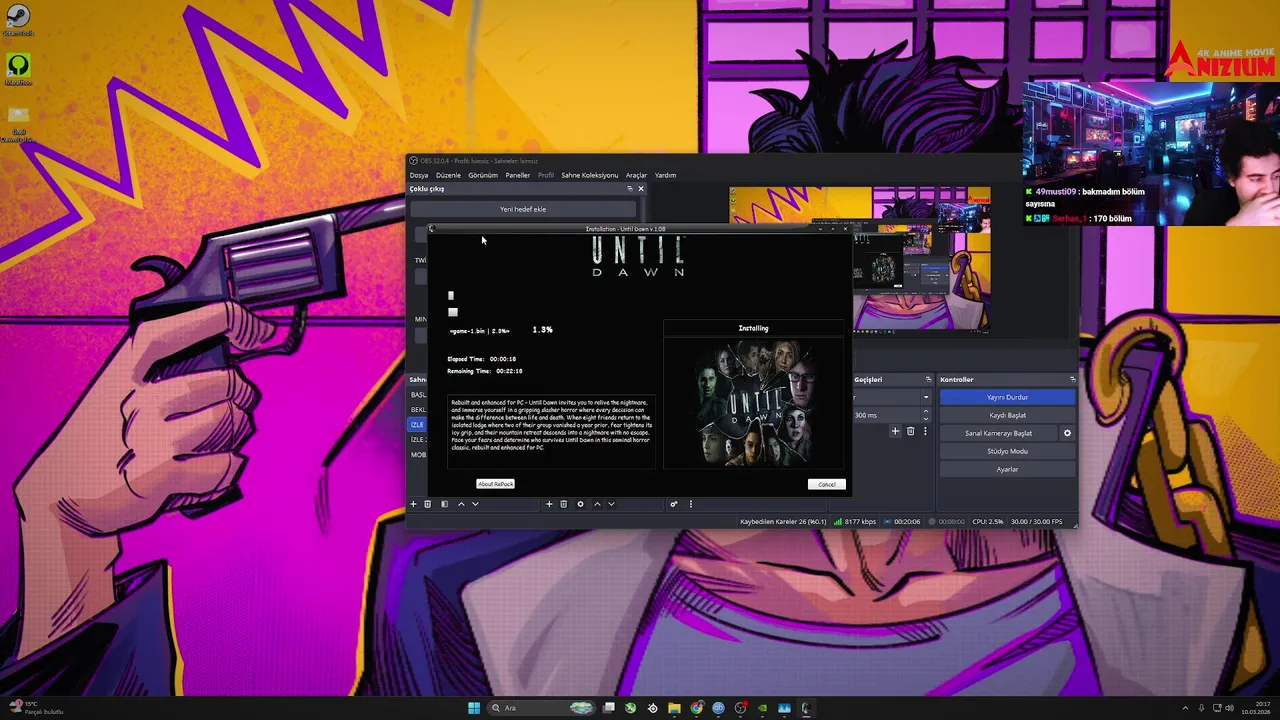
Task: Open volume control in system tray
Action: pyautogui.click(x=1229, y=708)
